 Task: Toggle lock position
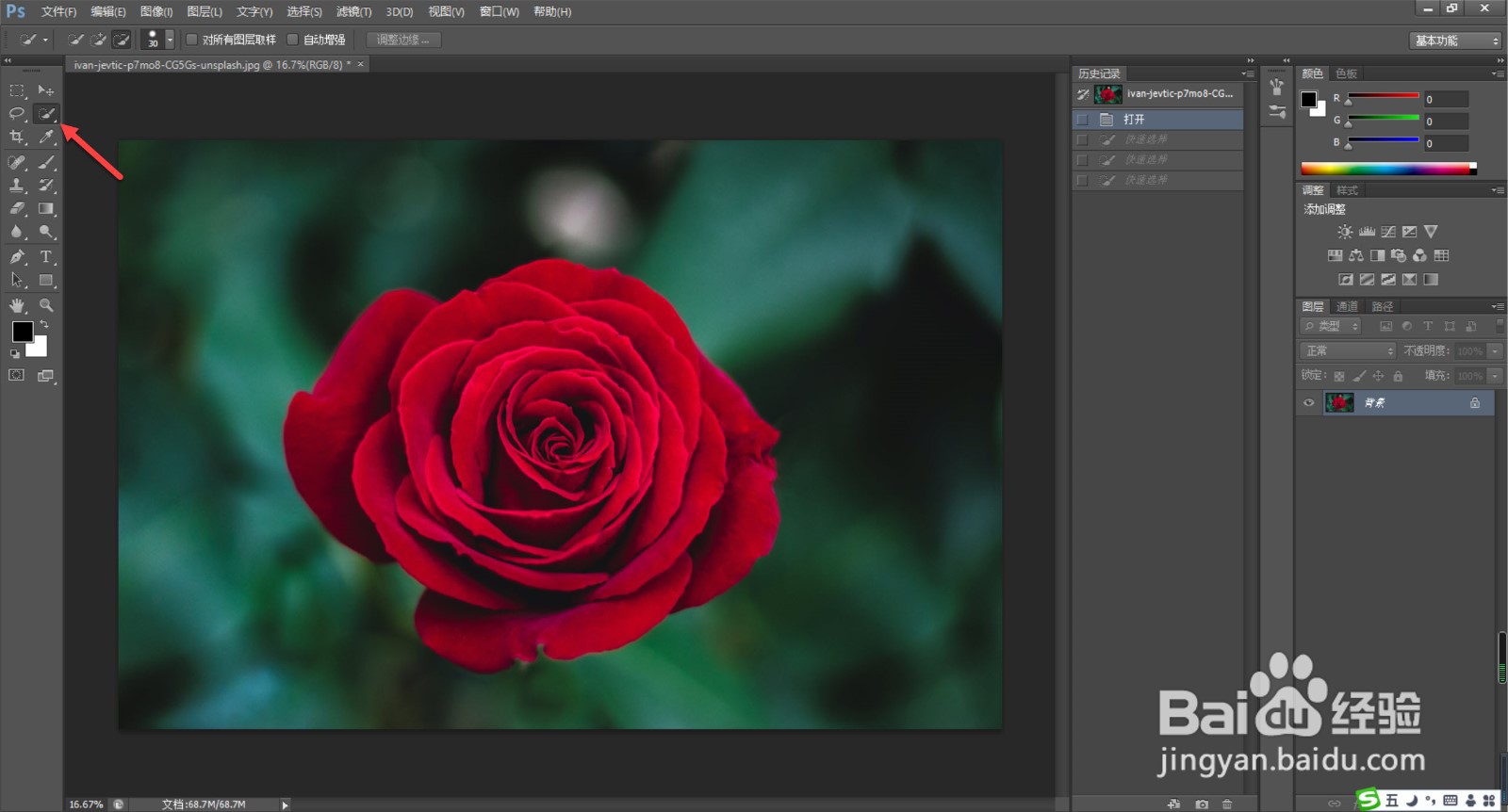pyautogui.click(x=1378, y=376)
